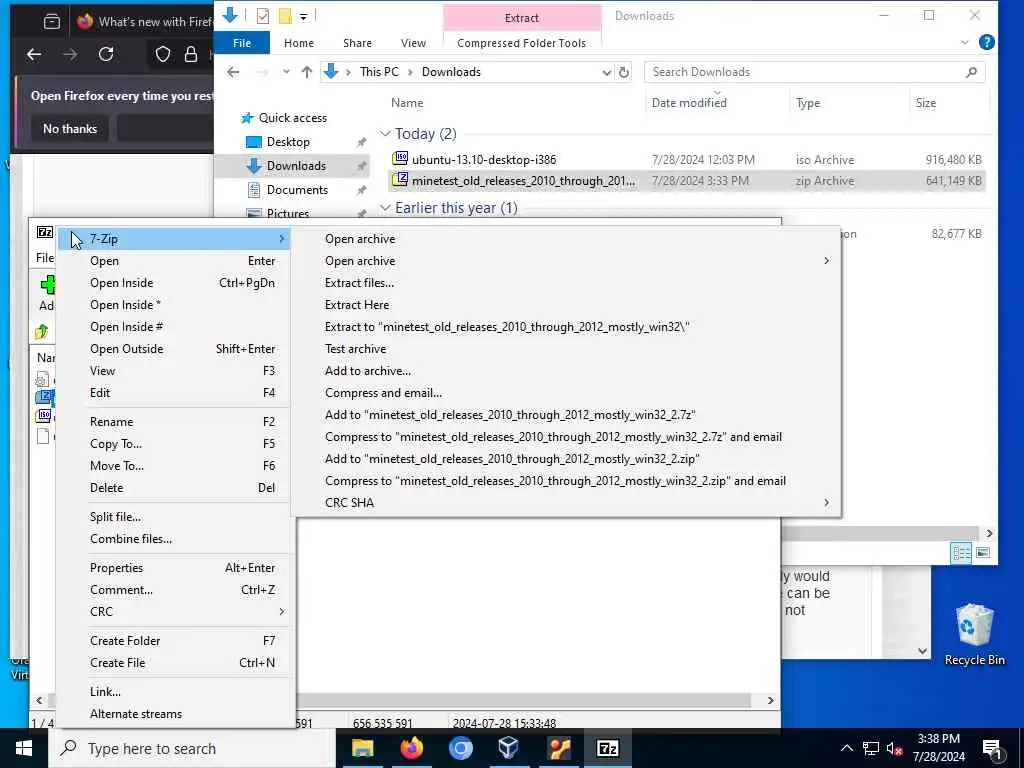The width and height of the screenshot is (1024, 768).
Task: Click the taskbar search box
Action: pos(192,748)
